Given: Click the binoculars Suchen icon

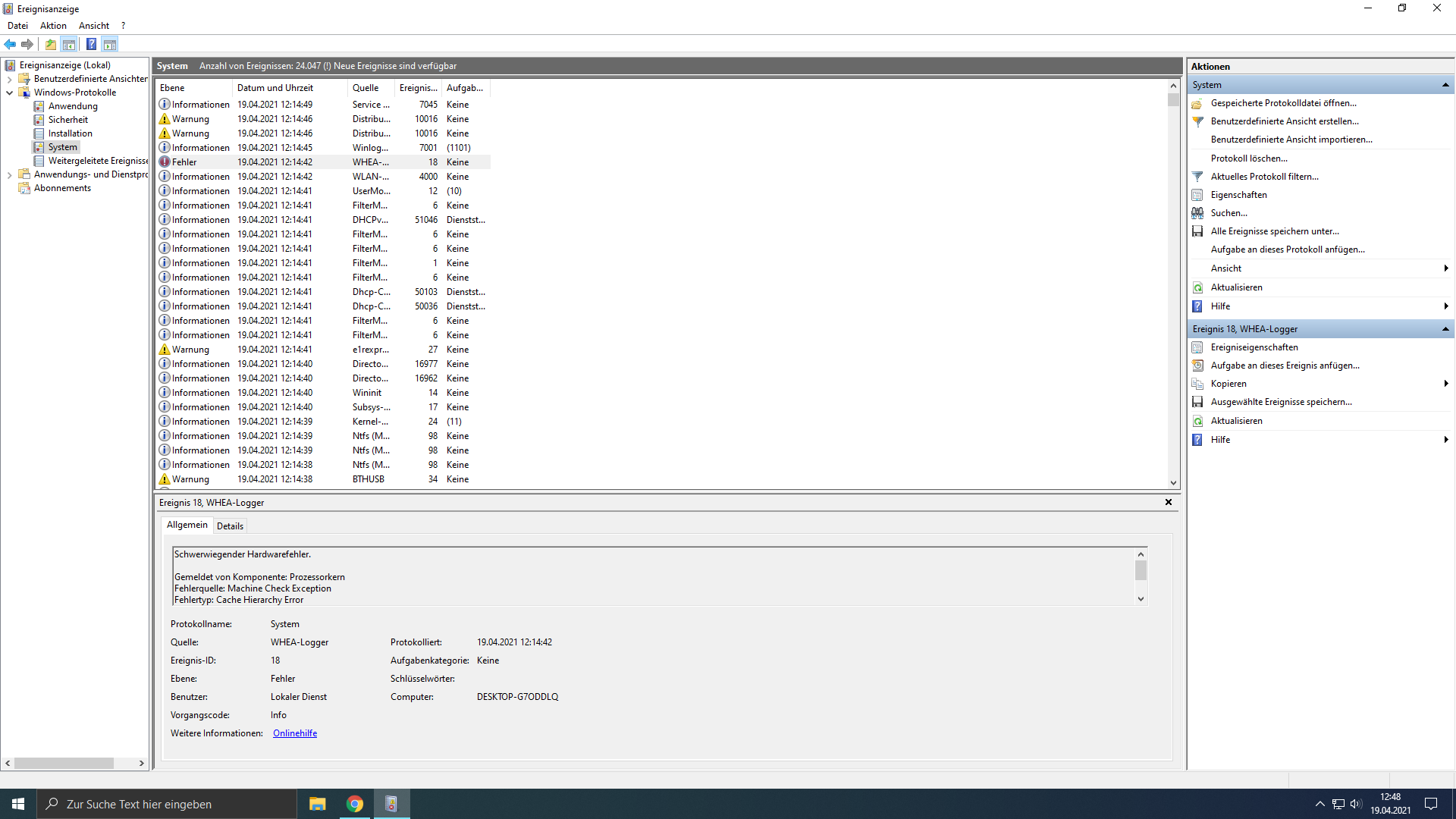Looking at the screenshot, I should point(1197,213).
